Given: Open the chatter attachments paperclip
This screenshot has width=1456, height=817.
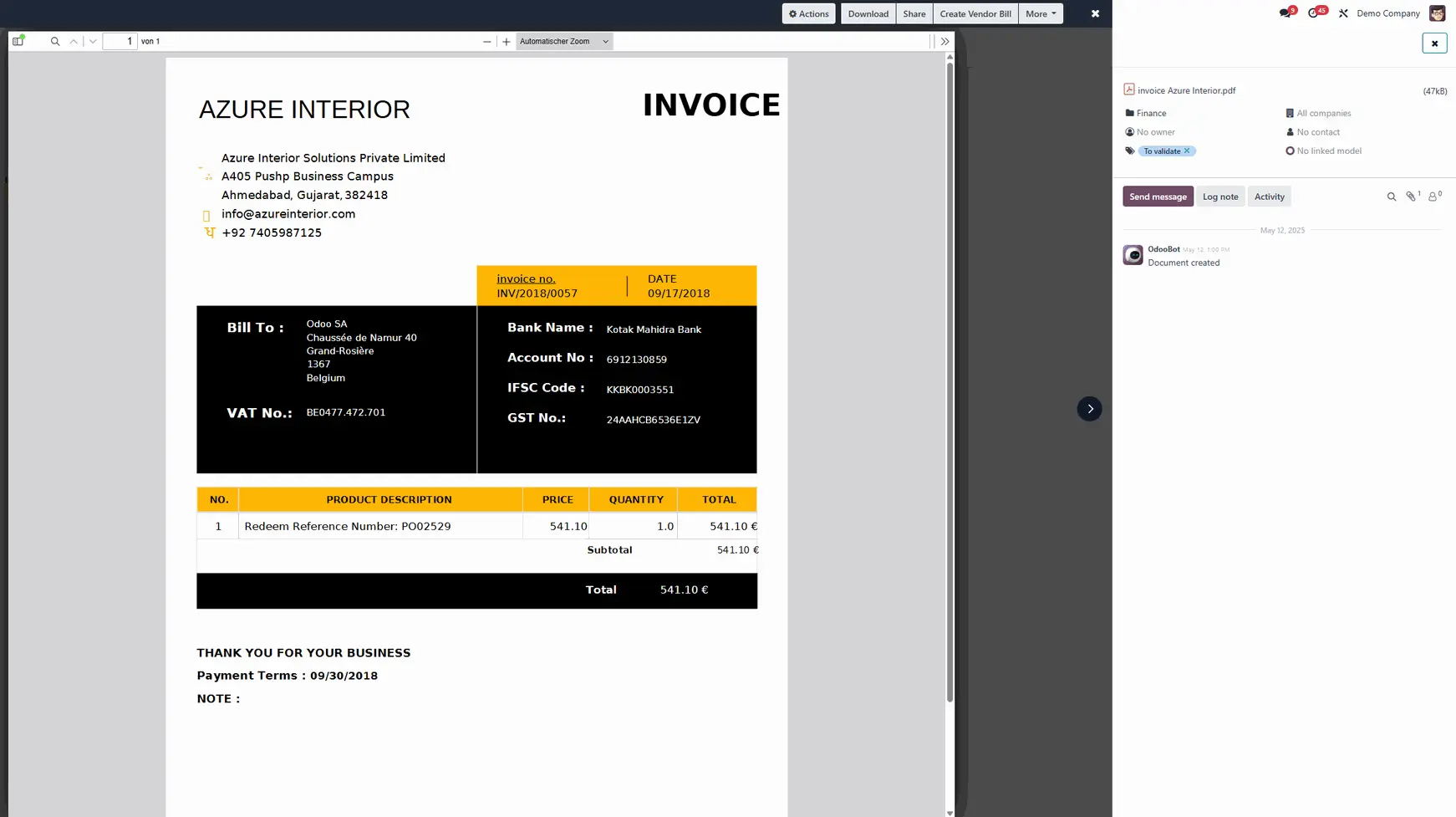Looking at the screenshot, I should [1413, 197].
